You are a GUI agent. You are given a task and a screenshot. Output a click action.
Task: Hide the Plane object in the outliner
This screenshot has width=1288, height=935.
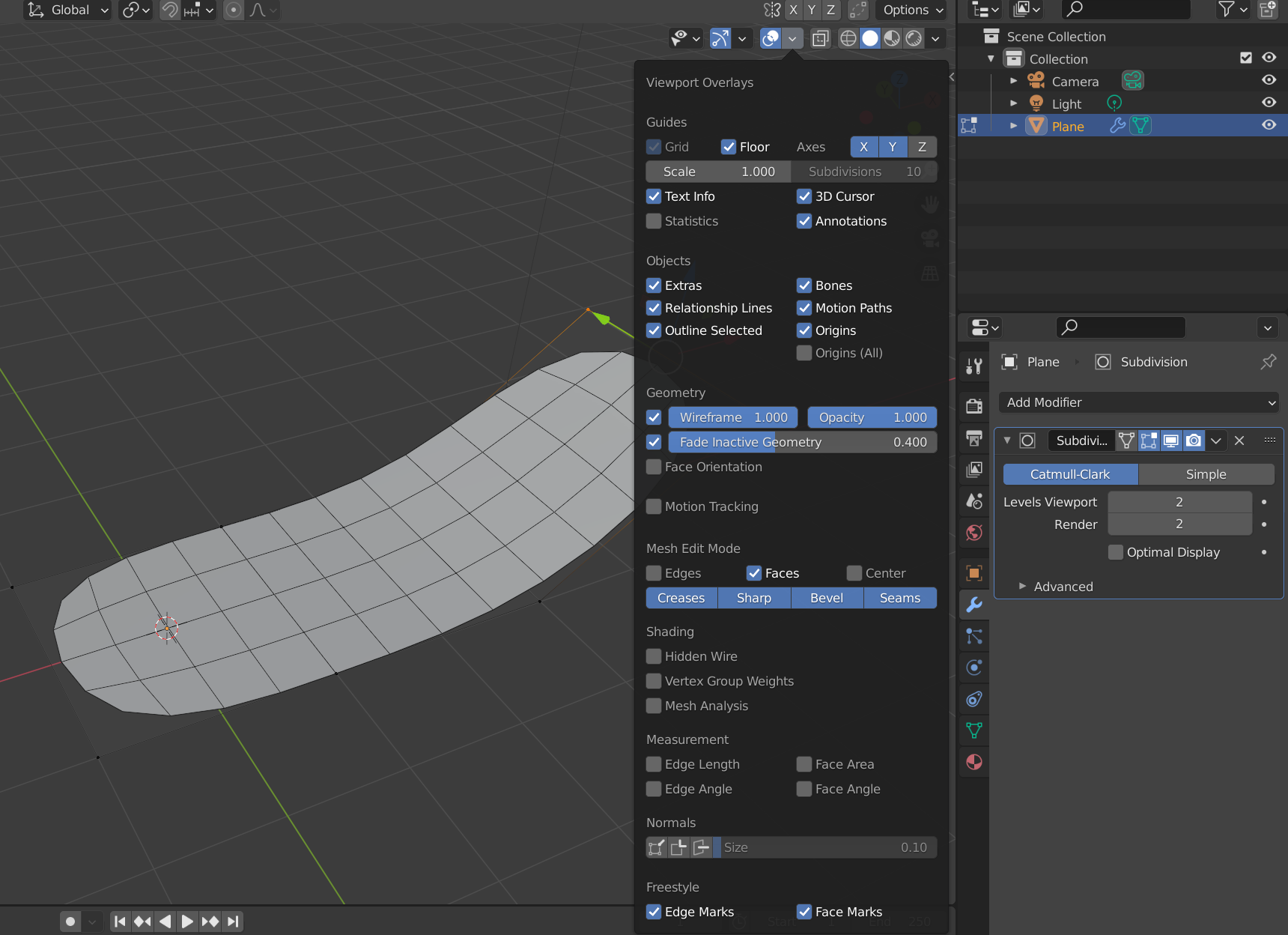pos(1269,125)
